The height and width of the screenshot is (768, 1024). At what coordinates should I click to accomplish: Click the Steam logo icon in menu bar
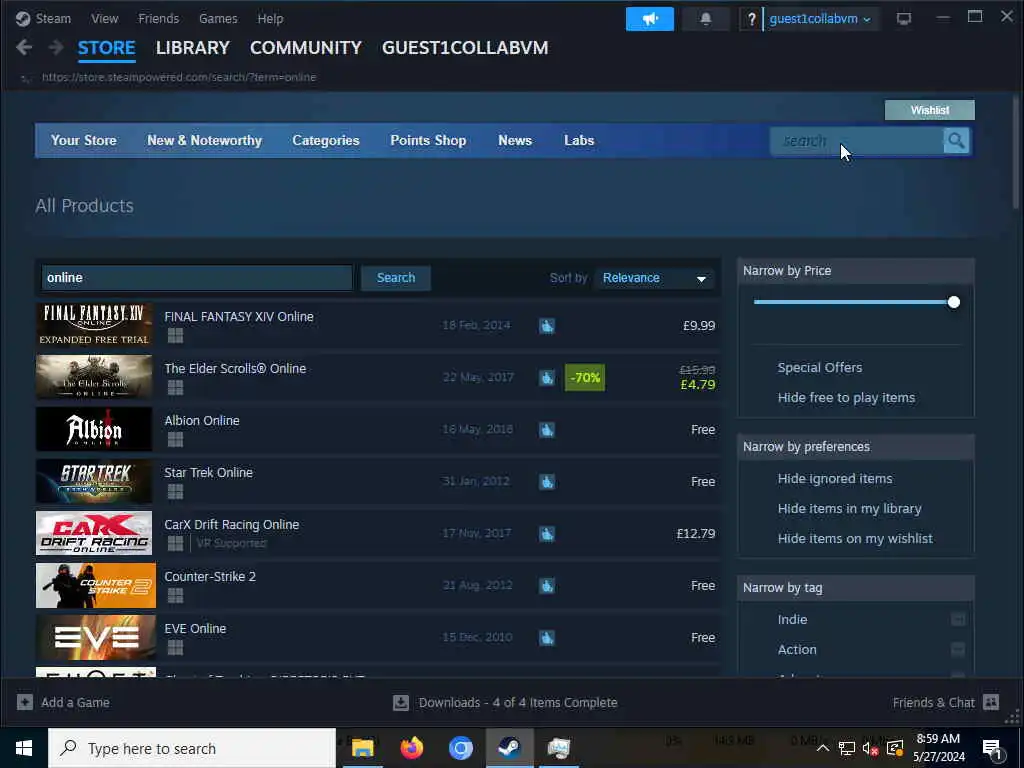23,19
